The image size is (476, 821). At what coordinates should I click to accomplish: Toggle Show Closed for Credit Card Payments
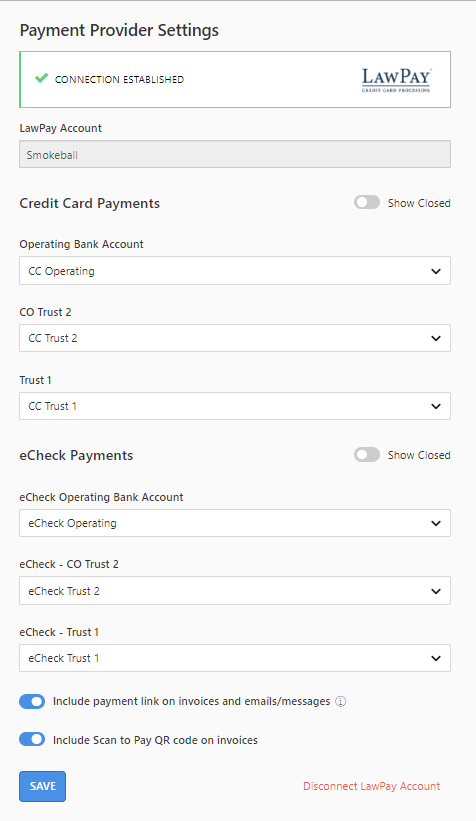pos(367,203)
